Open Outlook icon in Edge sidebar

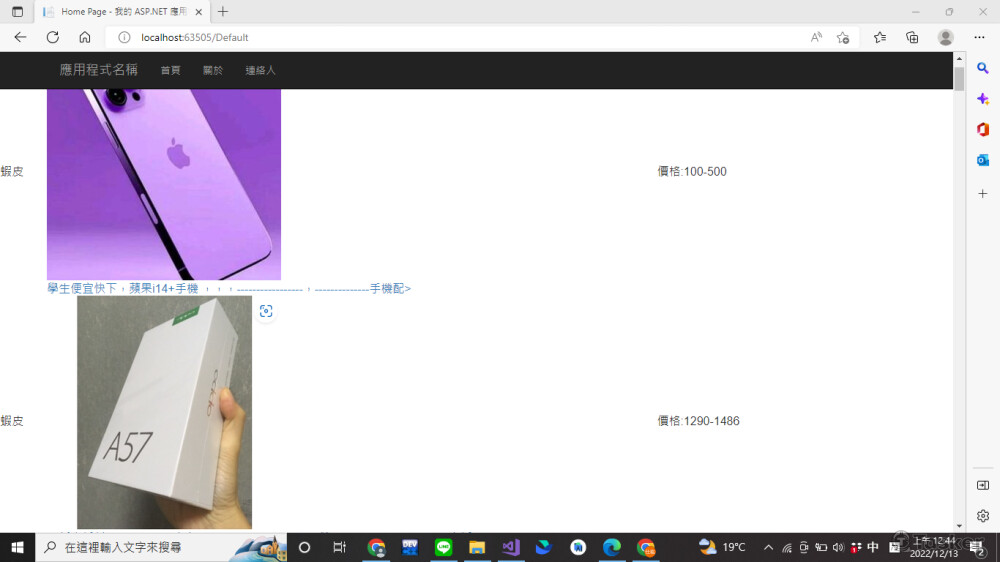[x=983, y=160]
